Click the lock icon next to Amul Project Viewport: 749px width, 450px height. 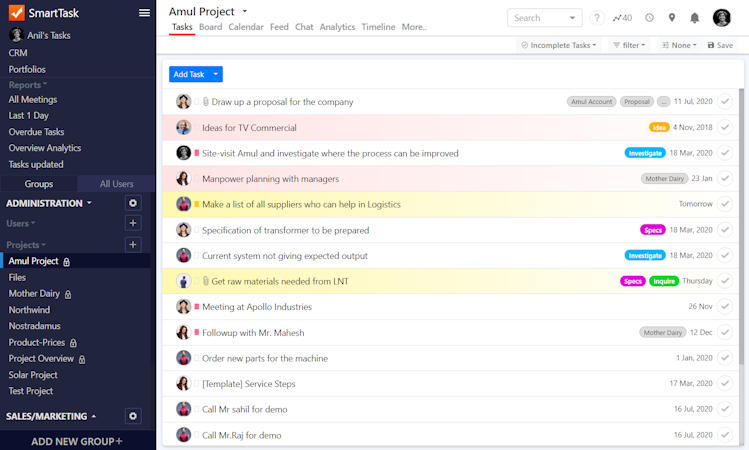pyautogui.click(x=66, y=262)
